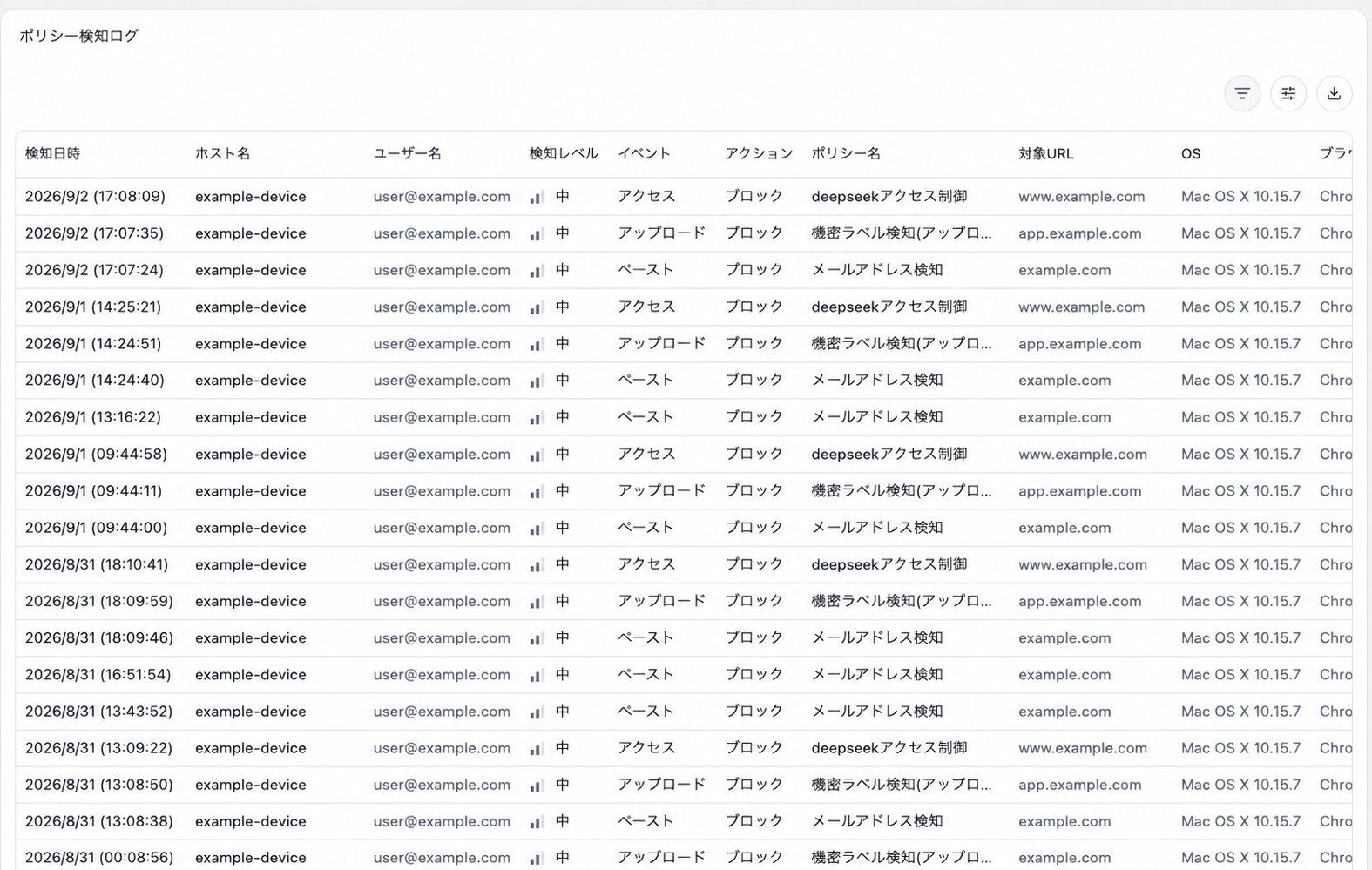This screenshot has height=870, width=1372.
Task: Click level icon in the 2026/9/1 (14:24:40) row
Action: pyautogui.click(x=537, y=381)
